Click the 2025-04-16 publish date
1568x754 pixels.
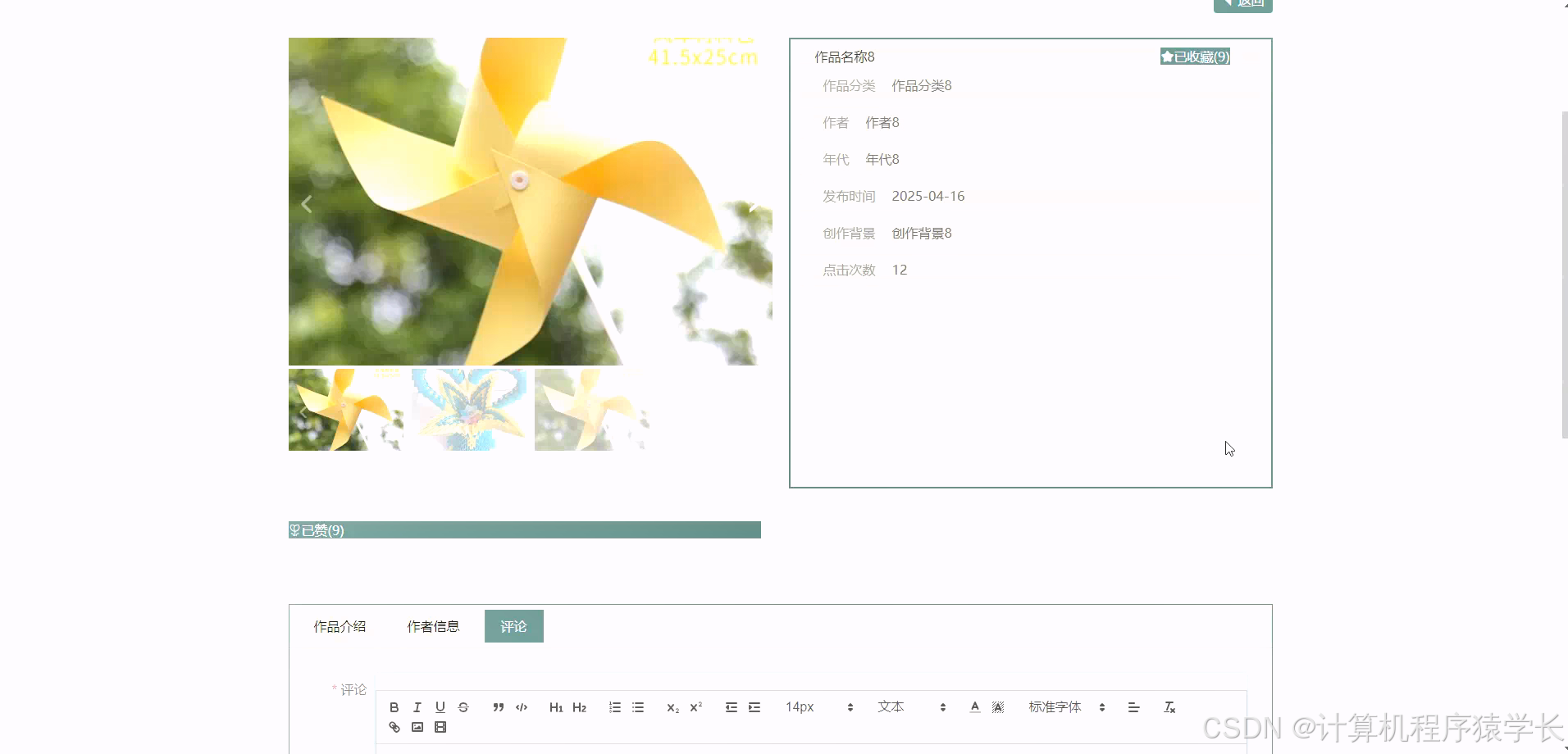(x=928, y=196)
